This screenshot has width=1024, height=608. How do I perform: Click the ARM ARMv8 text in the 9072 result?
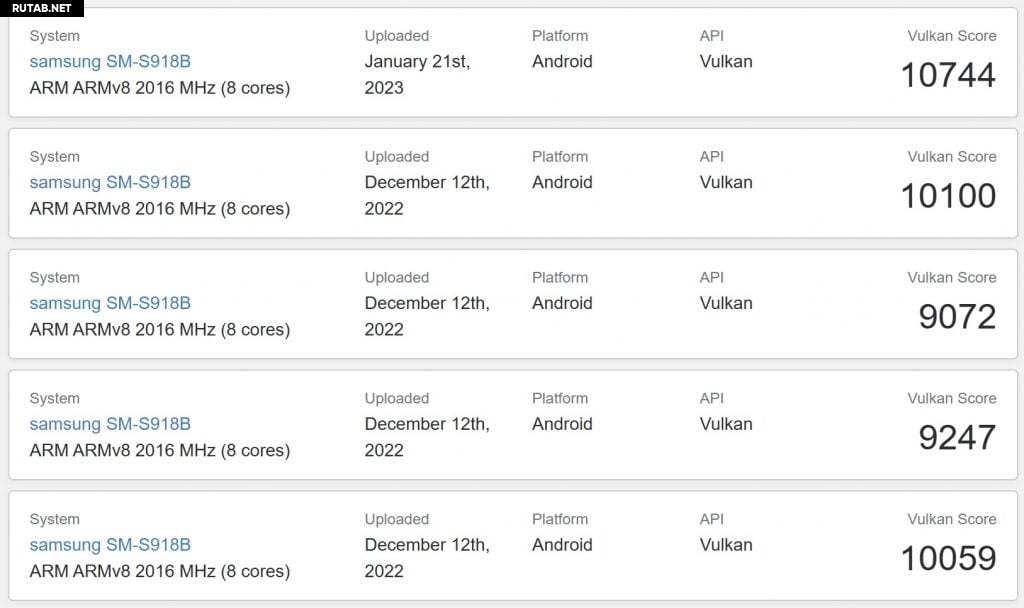[160, 330]
